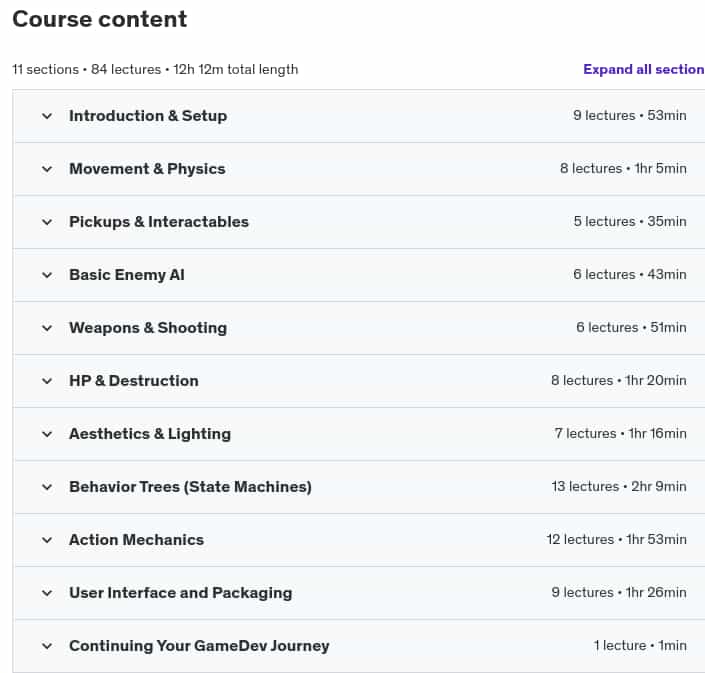Expand chevron beside Action Mechanics
This screenshot has width=705, height=673.
pos(47,540)
